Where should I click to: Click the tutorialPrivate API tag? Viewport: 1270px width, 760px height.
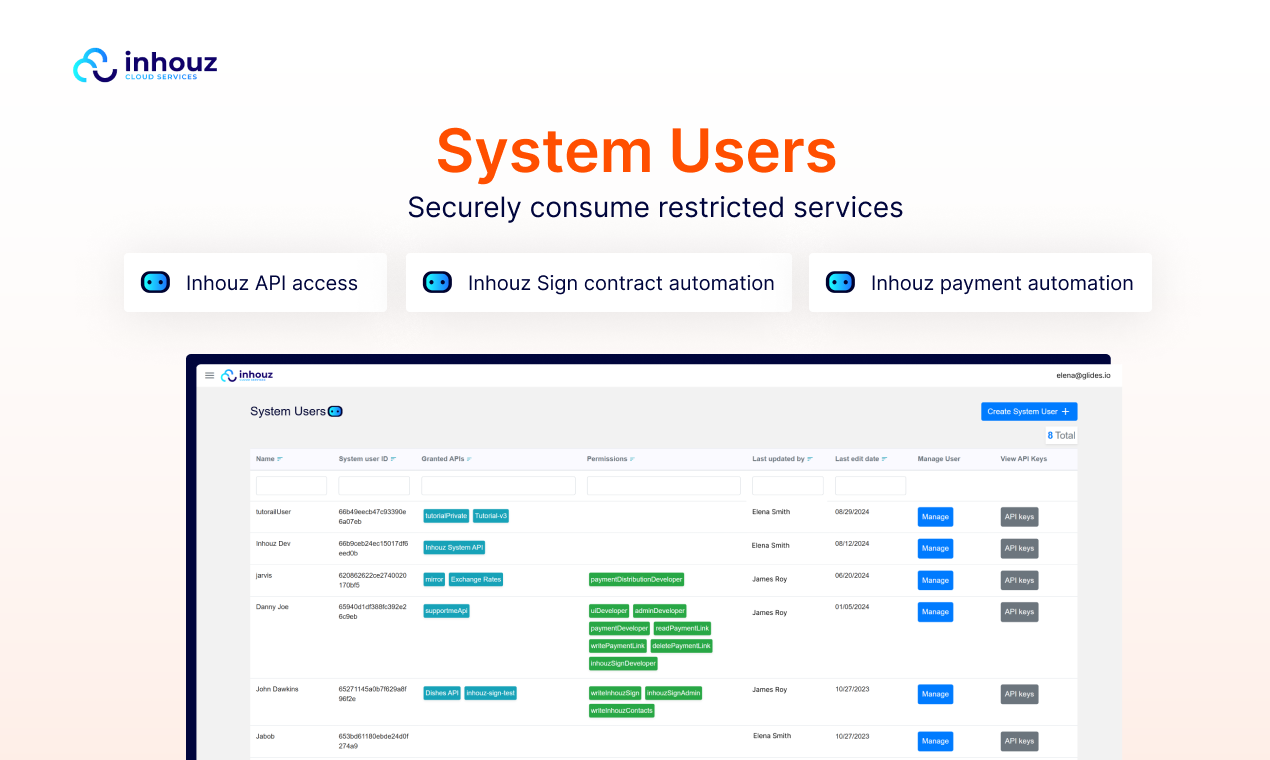click(x=446, y=516)
